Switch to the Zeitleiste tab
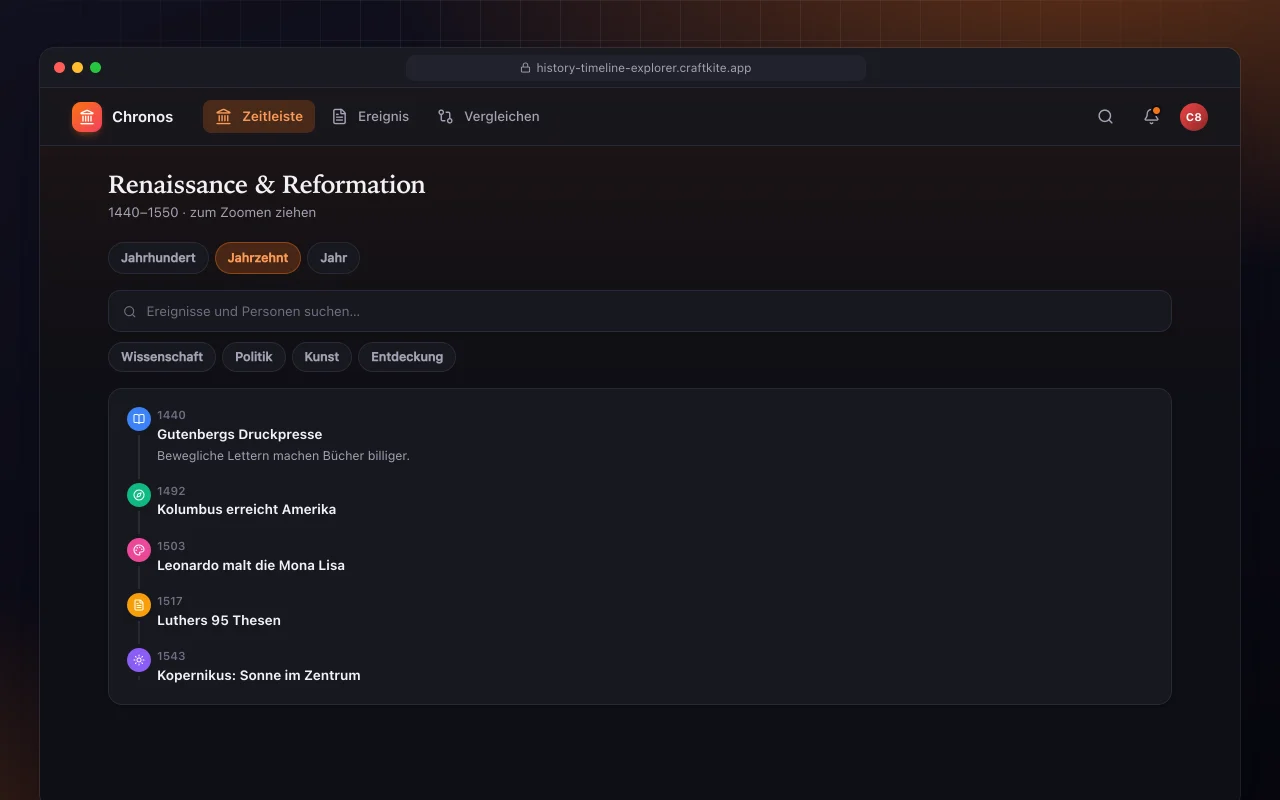This screenshot has height=800, width=1280. click(259, 117)
